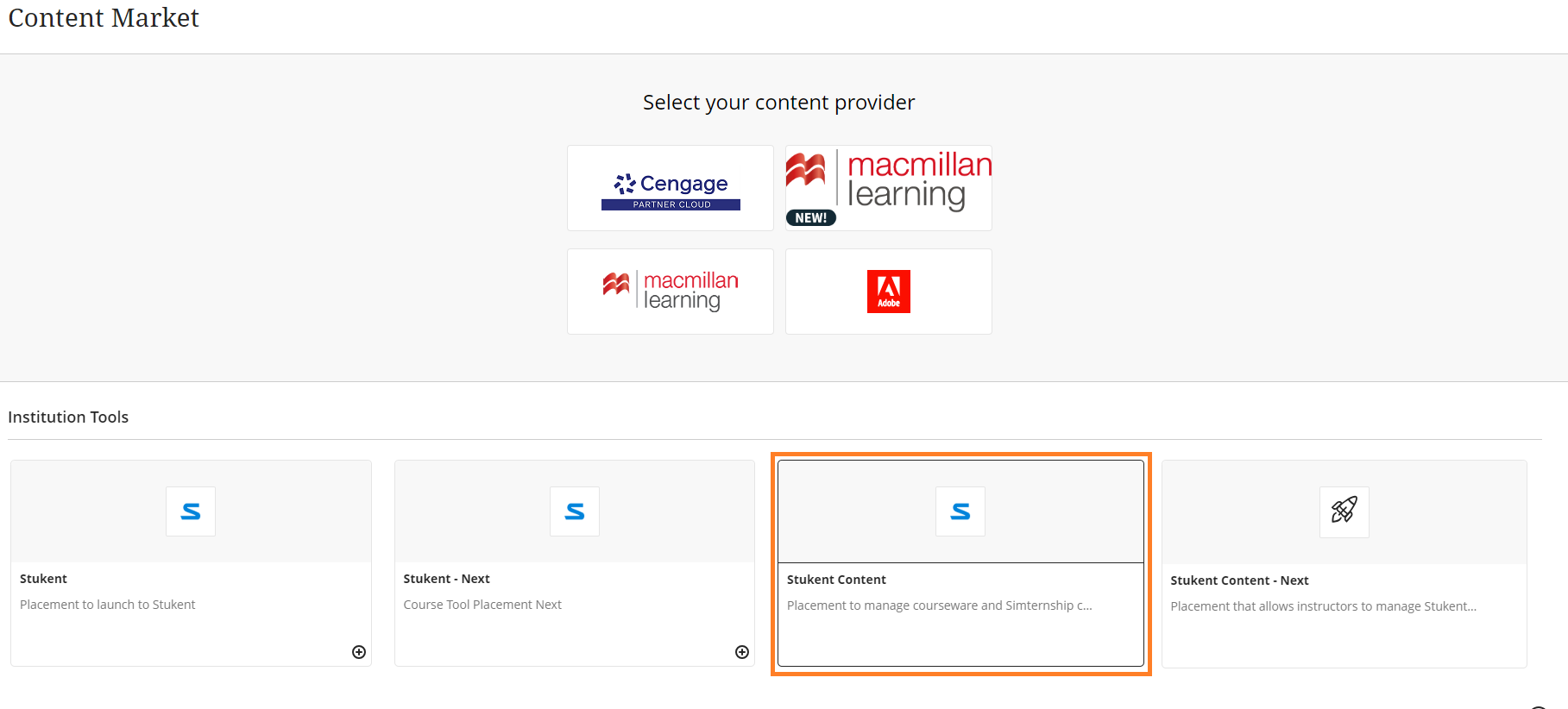
Task: Click 'Placement to manage courseware' description
Action: tap(940, 605)
